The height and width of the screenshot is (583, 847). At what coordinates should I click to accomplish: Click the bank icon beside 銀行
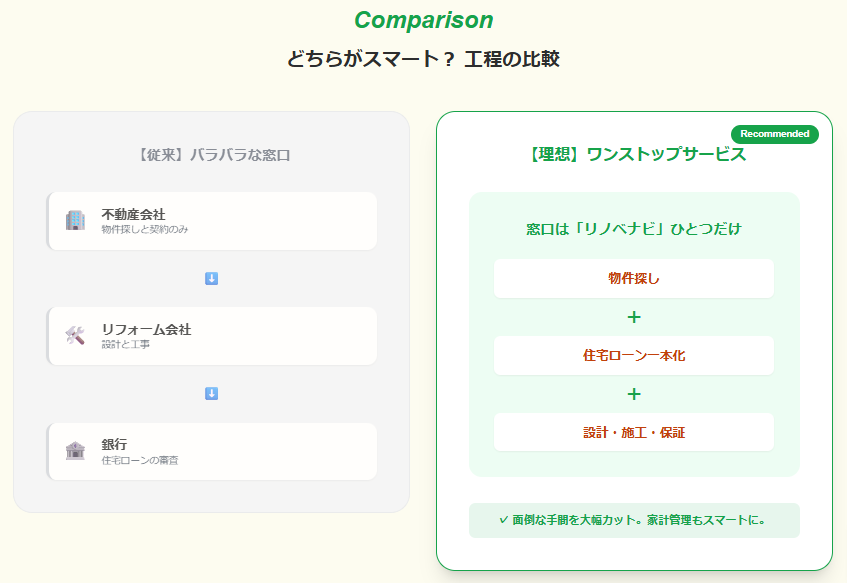(75, 451)
